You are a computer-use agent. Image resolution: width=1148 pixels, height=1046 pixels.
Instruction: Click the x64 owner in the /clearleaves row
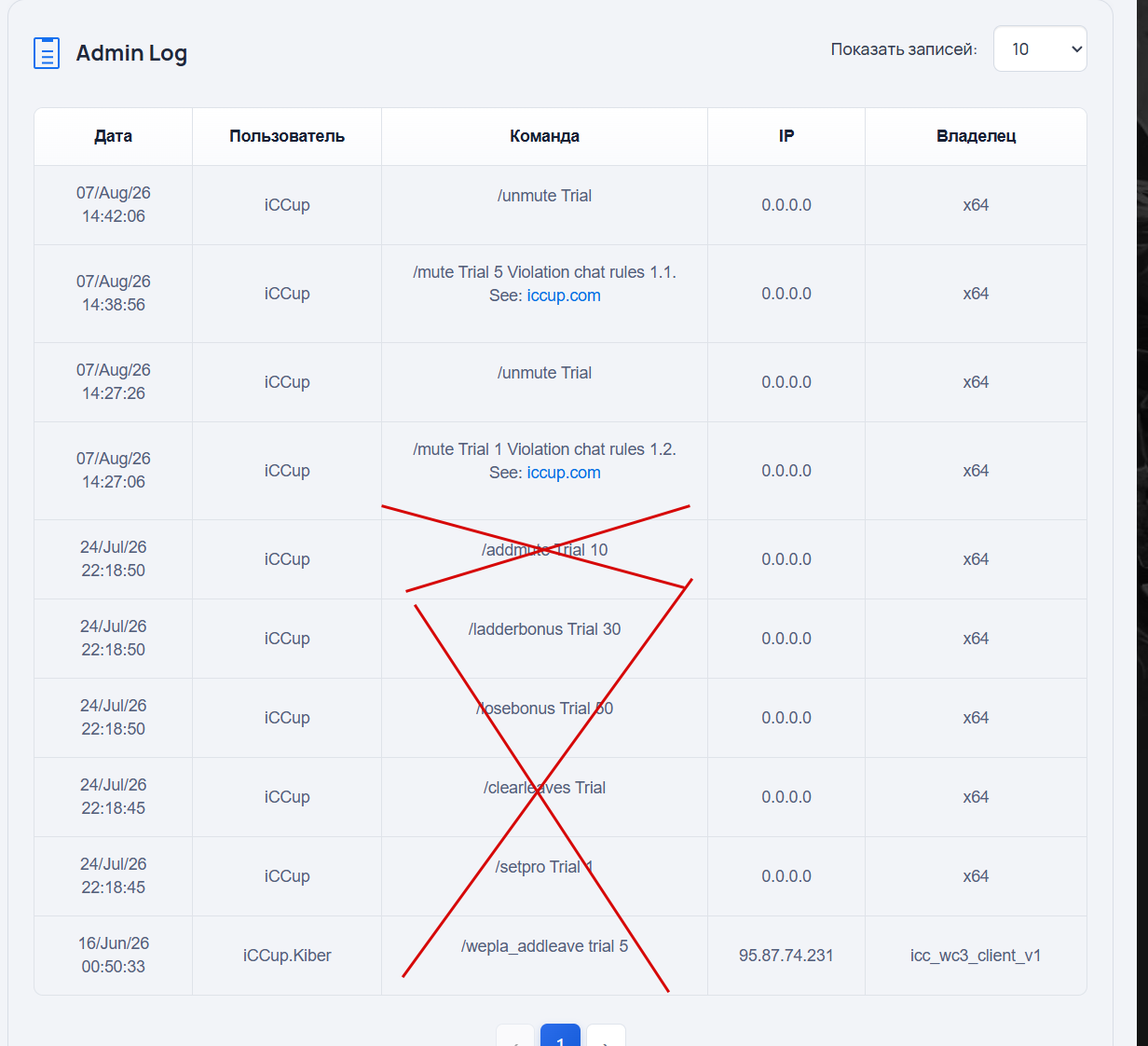[x=976, y=797]
